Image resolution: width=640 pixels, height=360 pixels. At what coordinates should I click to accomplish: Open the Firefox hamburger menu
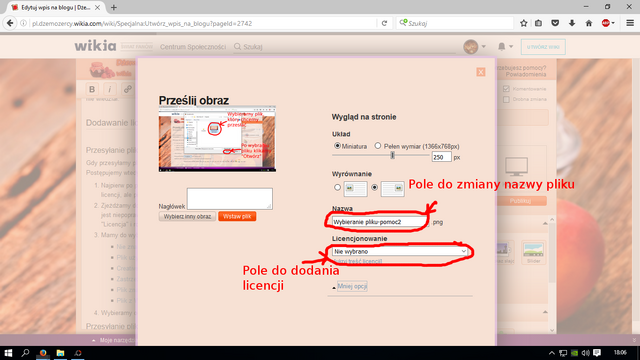(630, 23)
